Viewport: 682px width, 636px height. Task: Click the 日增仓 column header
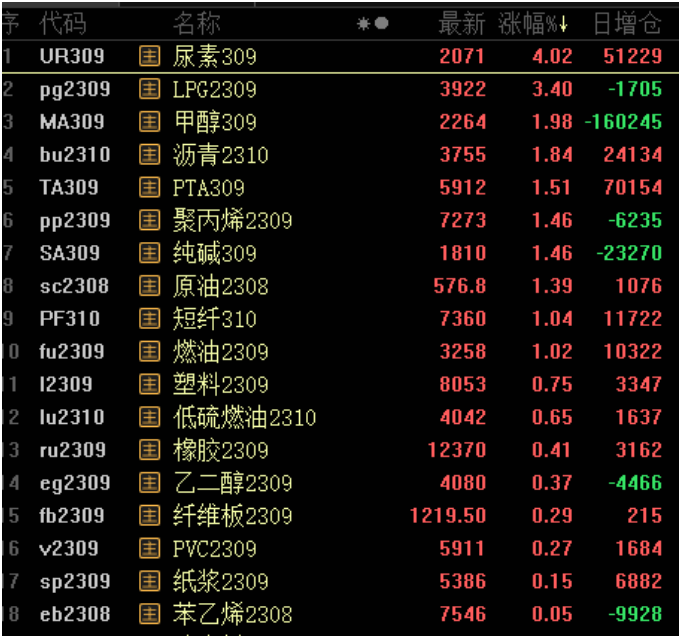(x=627, y=23)
